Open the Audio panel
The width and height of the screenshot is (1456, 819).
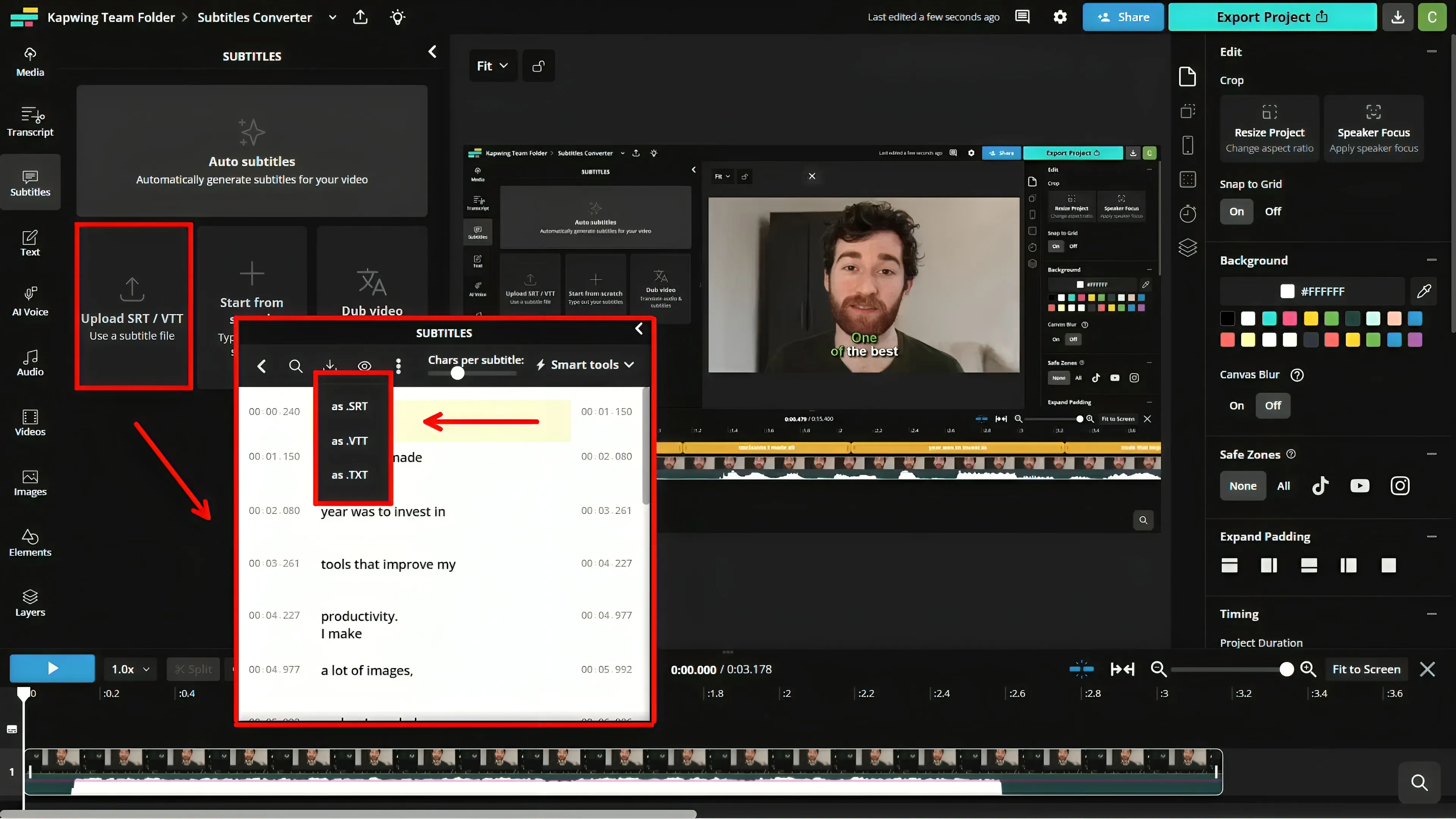pos(30,362)
